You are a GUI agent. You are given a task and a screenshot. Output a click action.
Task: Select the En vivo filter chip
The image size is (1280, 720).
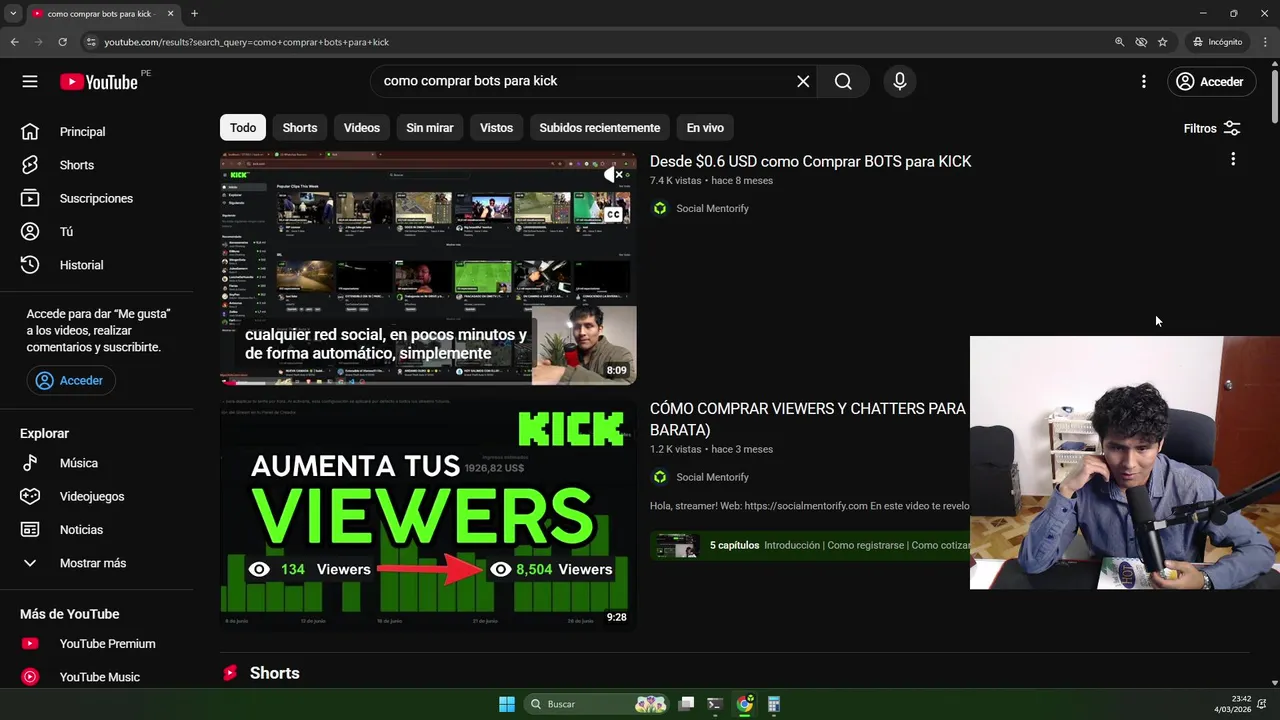[x=705, y=128]
